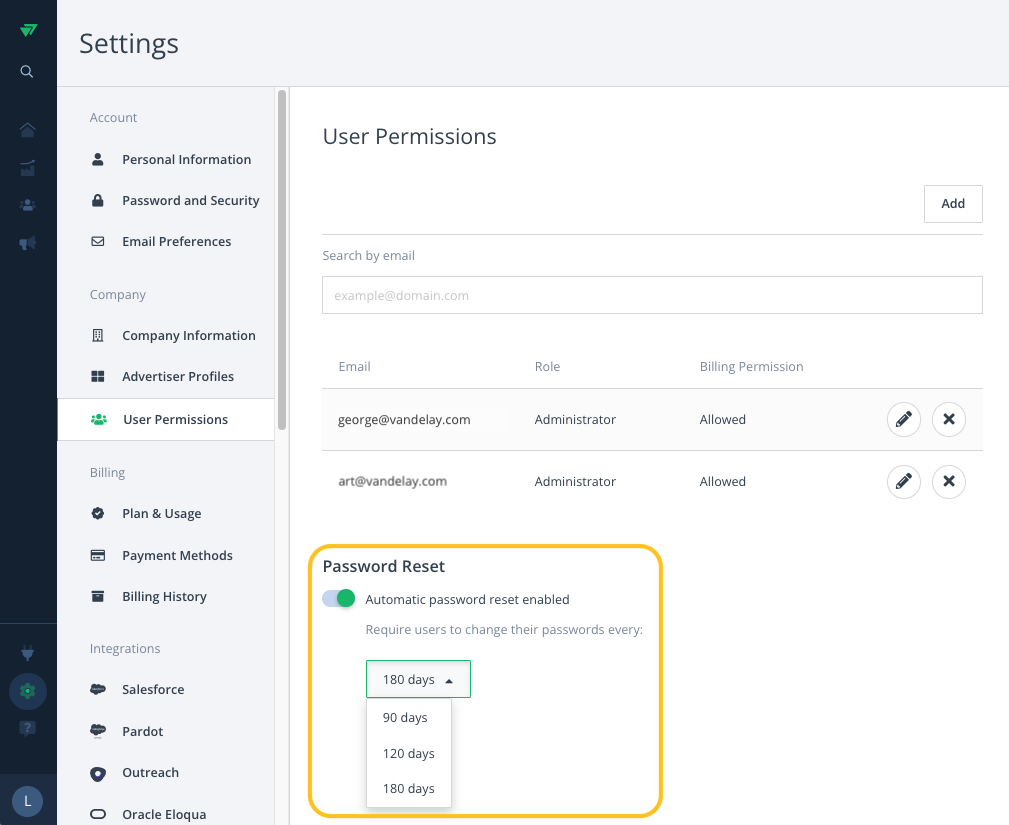This screenshot has width=1009, height=825.
Task: Open integrations plug icon in the sidebar
Action: click(27, 653)
